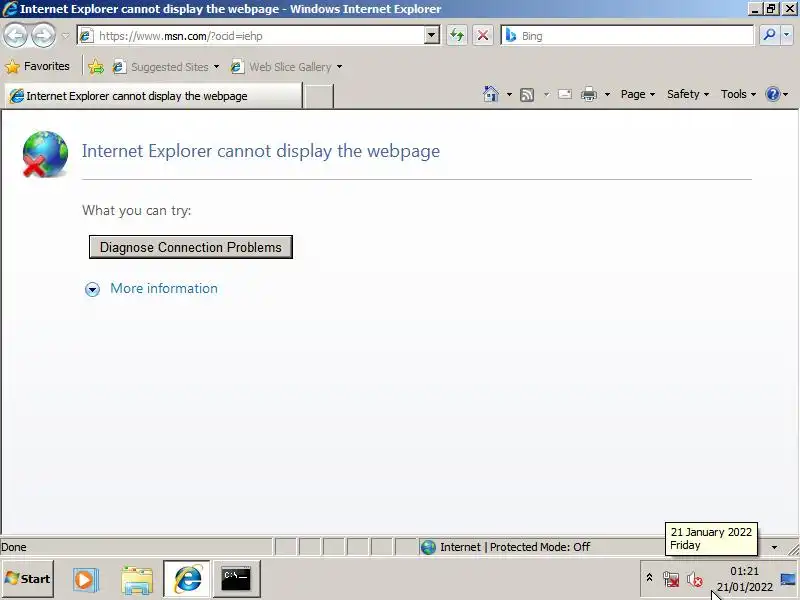The image size is (800, 600).
Task: Open search provider options dropdown arrow
Action: (787, 35)
